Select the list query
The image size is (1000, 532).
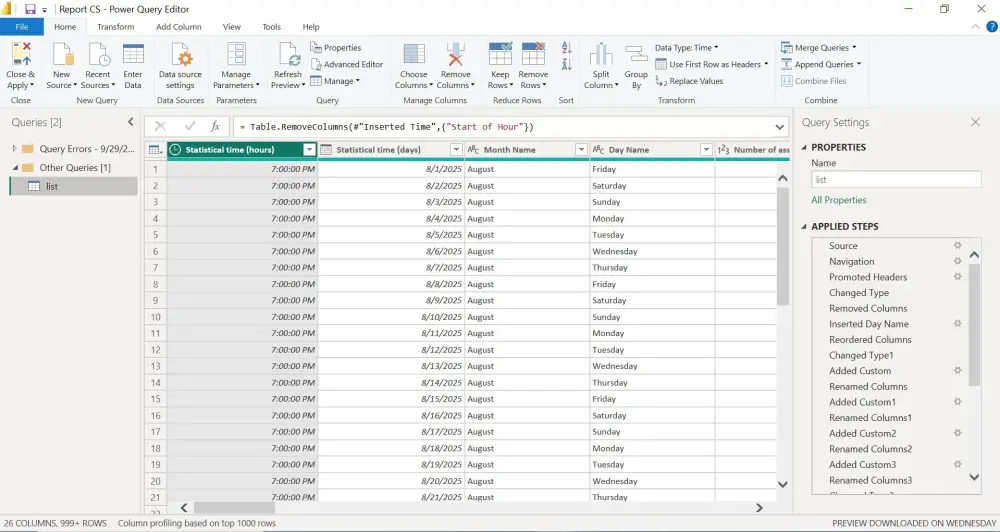tap(73, 186)
